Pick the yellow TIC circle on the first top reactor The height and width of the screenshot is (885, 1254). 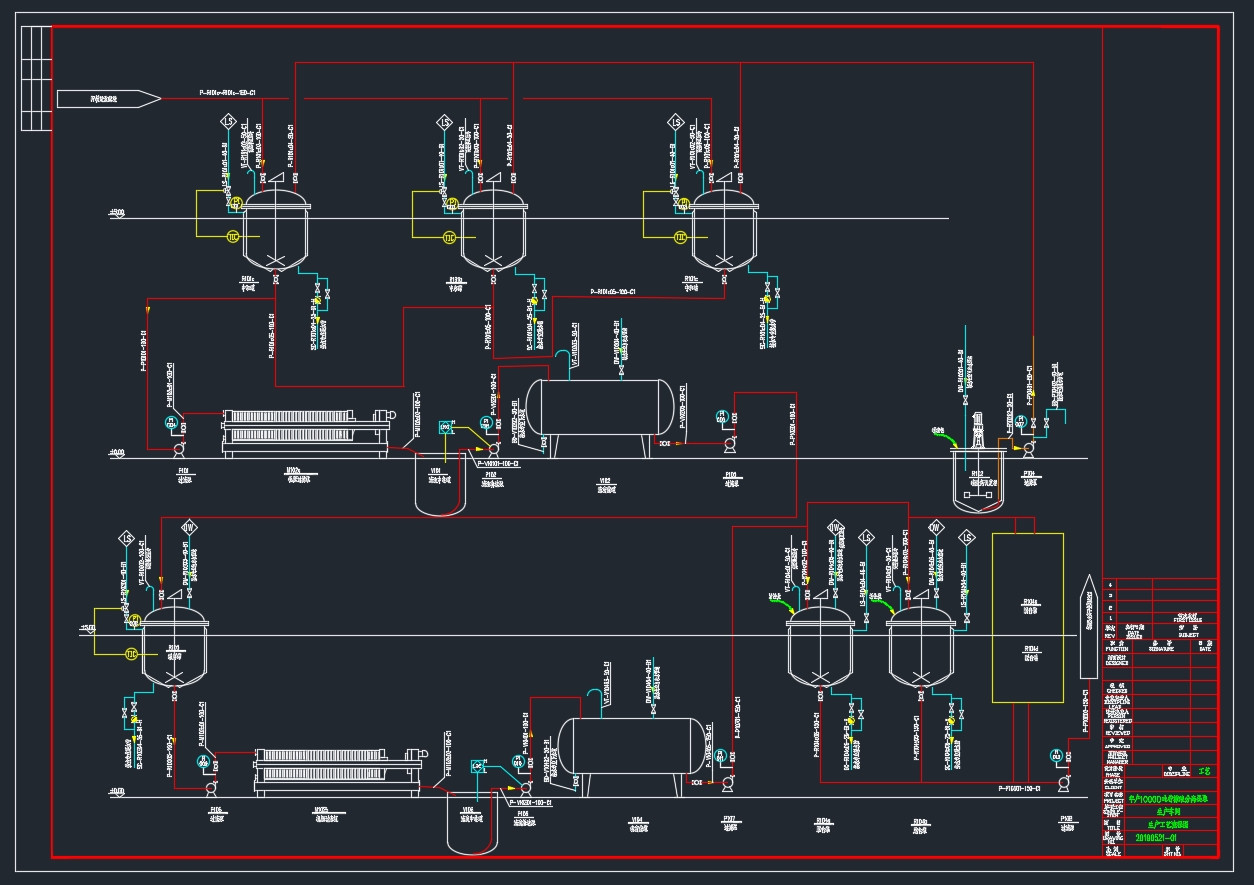coord(232,237)
